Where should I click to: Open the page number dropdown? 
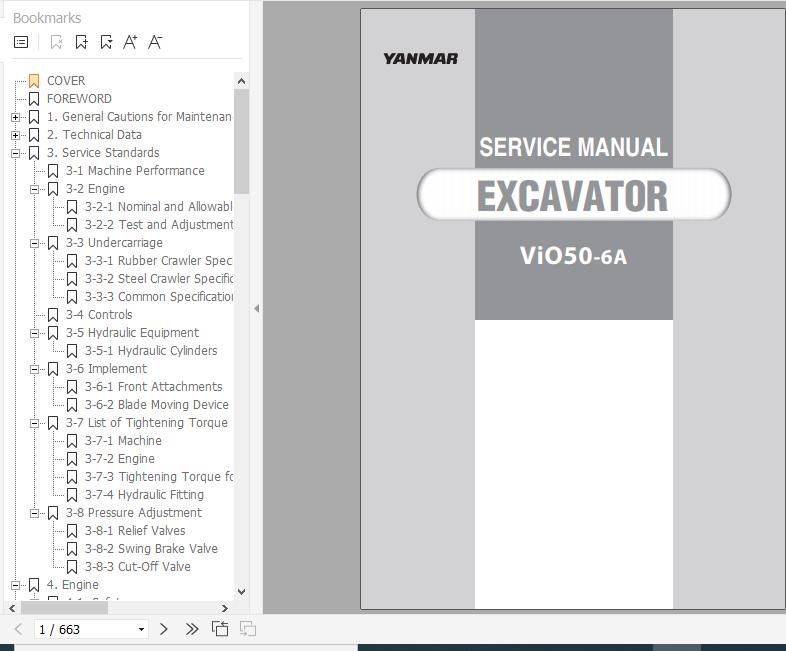(141, 630)
